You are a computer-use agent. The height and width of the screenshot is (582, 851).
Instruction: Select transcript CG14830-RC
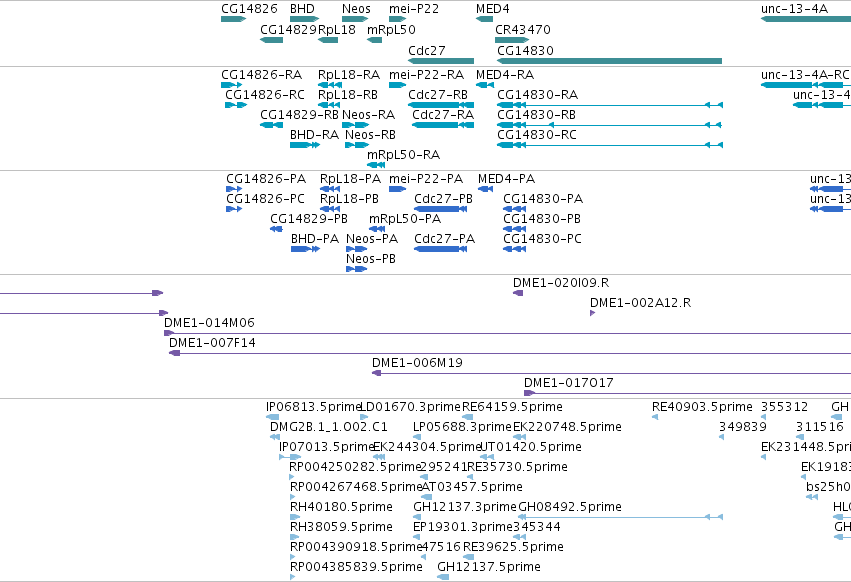[610, 146]
